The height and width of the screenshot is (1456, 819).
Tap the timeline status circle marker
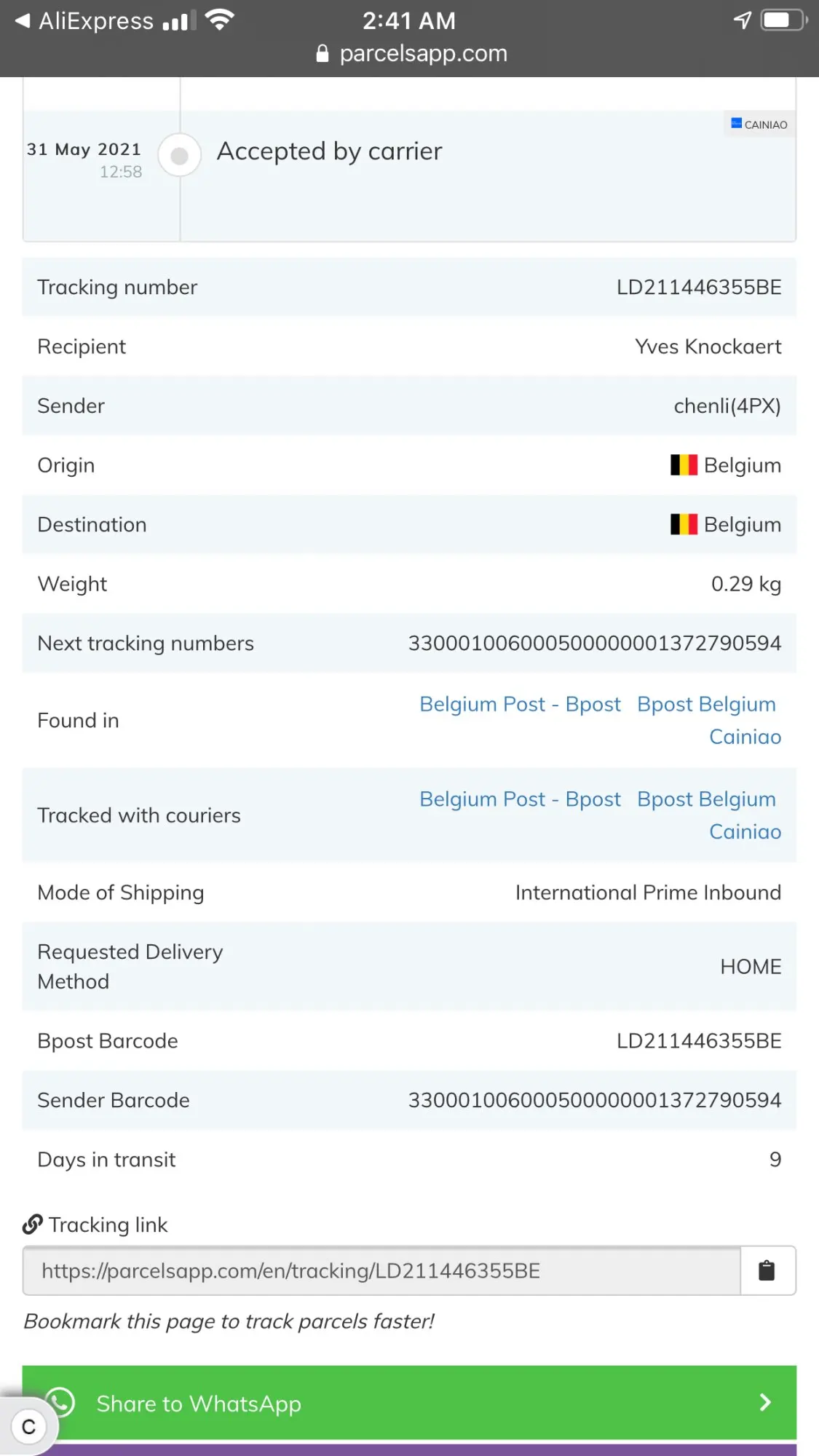[x=180, y=155]
